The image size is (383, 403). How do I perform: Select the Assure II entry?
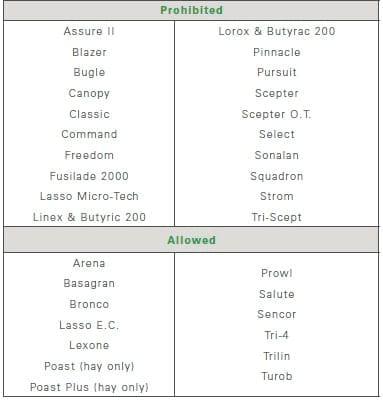coord(89,31)
